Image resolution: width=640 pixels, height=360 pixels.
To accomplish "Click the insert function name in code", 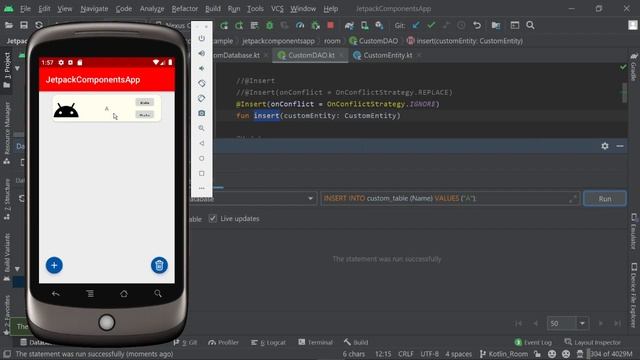I will 267,116.
